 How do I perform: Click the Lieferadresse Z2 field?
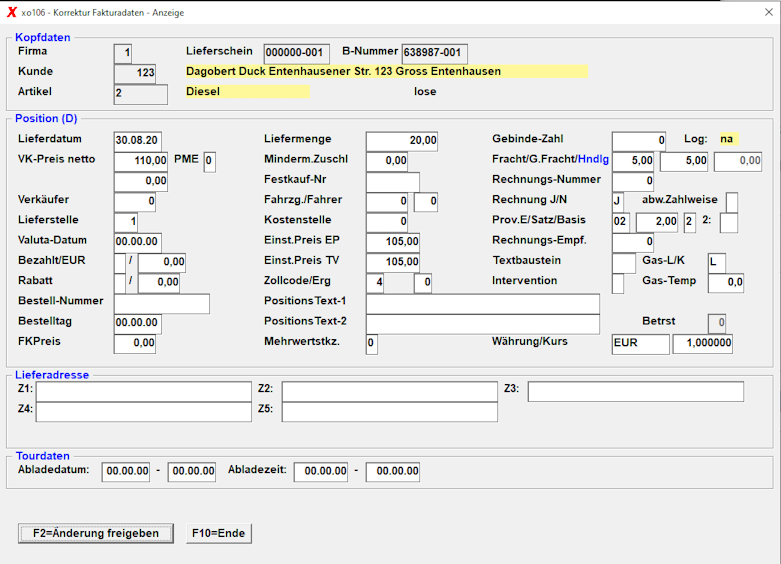click(390, 392)
